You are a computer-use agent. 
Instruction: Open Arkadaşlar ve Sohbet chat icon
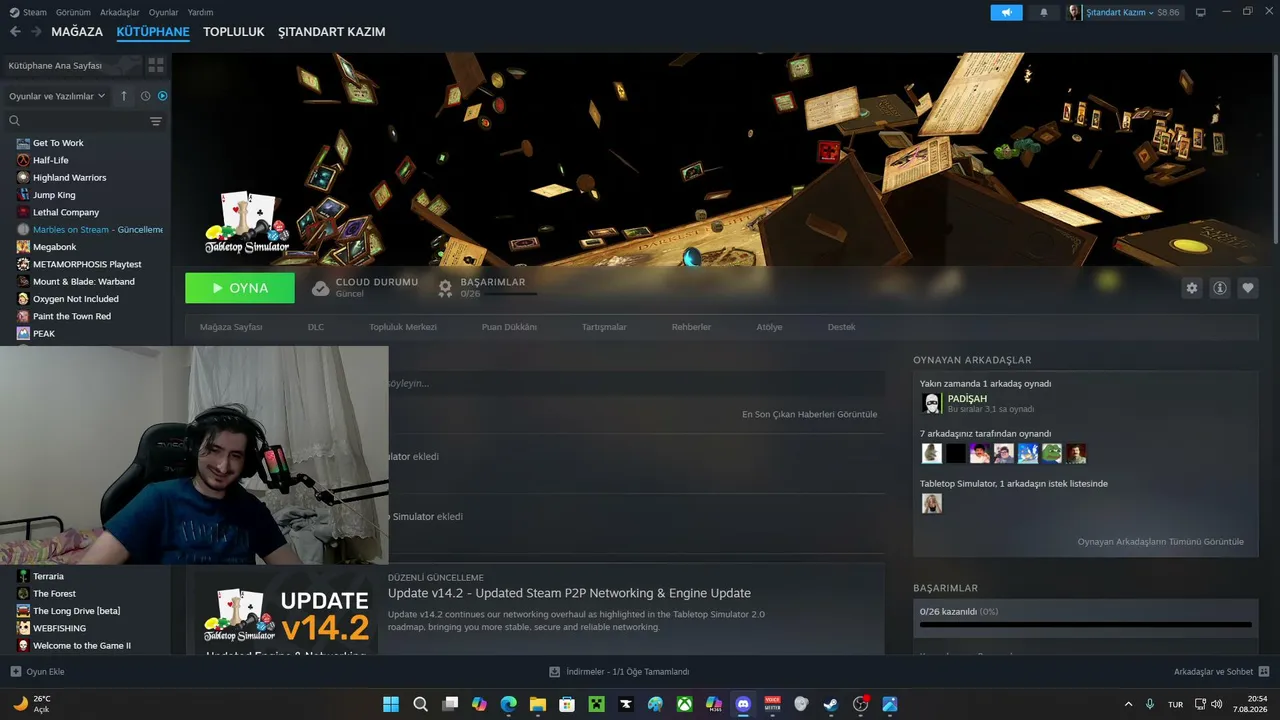tap(1263, 672)
